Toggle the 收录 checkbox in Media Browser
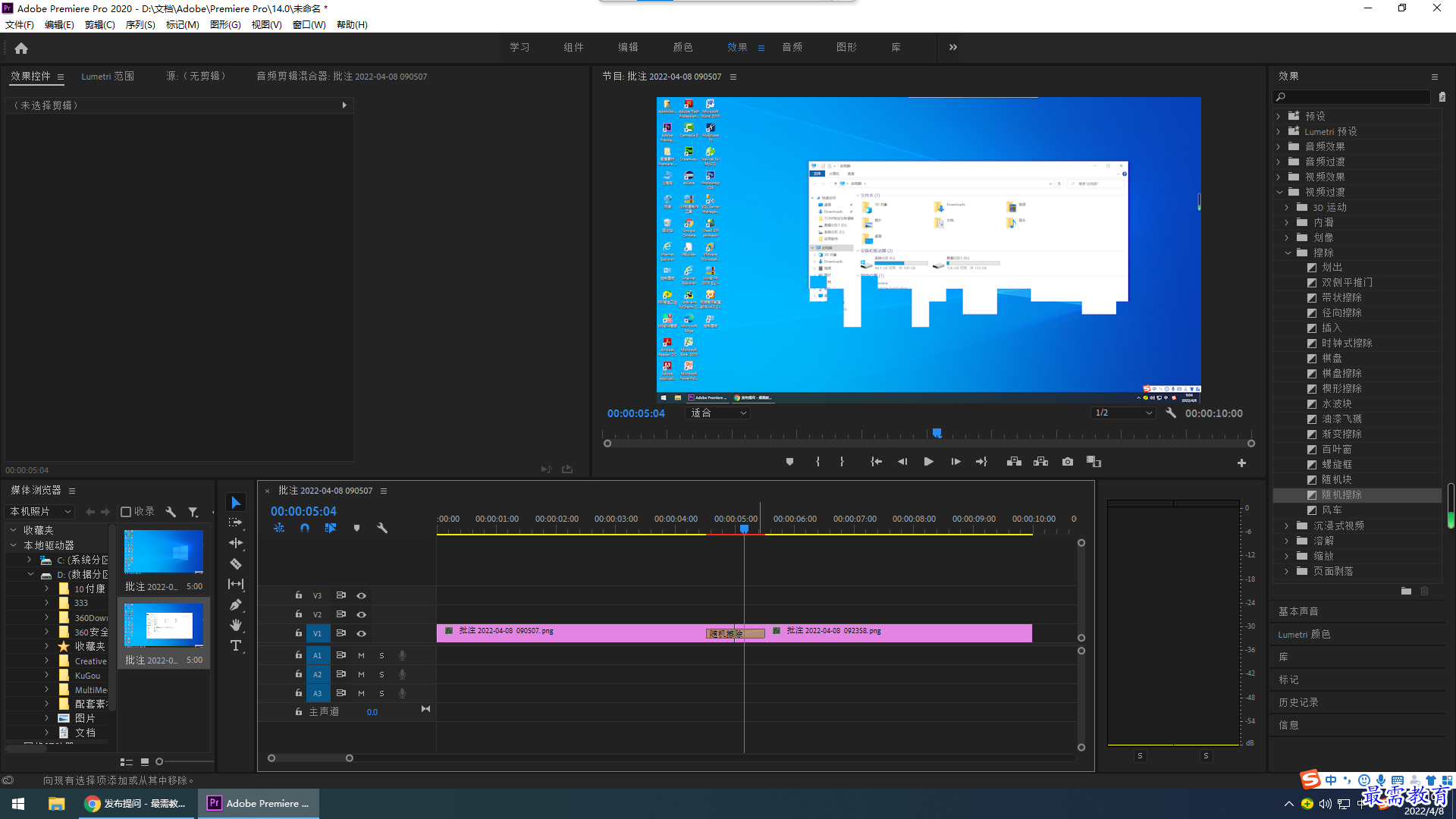The image size is (1456, 819). [x=126, y=512]
